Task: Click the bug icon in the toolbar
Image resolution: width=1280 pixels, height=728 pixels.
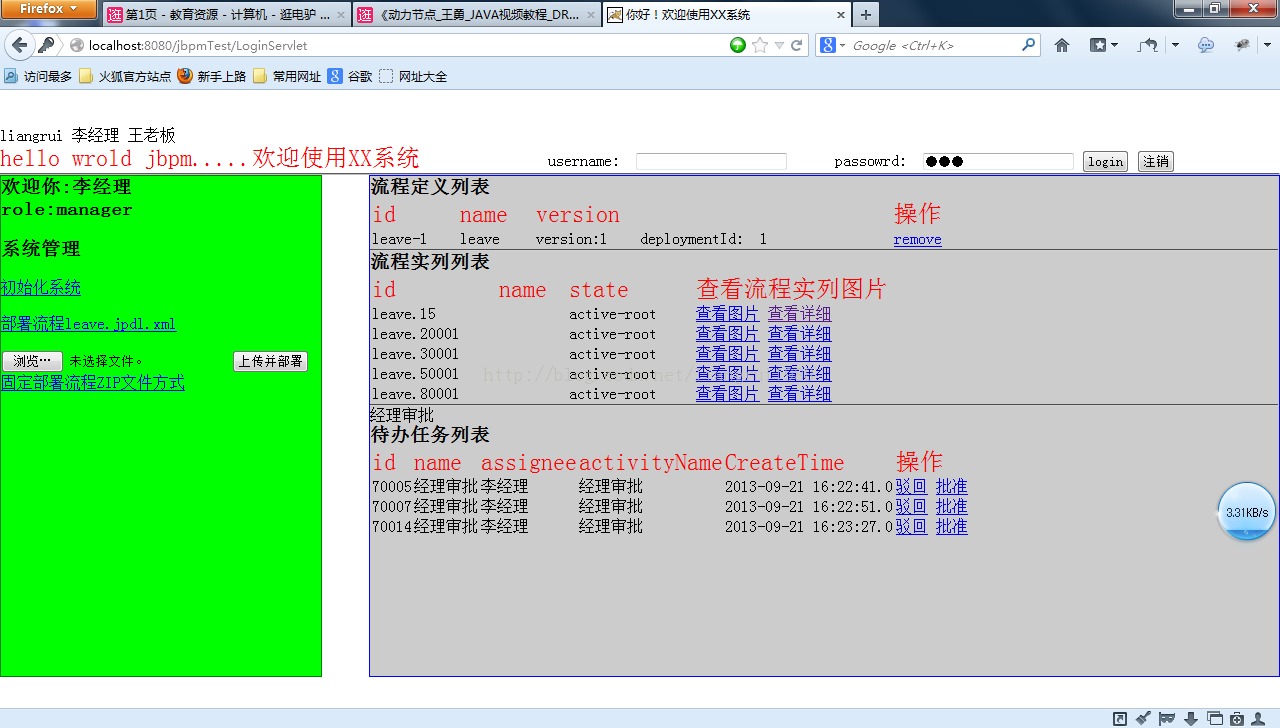Action: (1242, 45)
